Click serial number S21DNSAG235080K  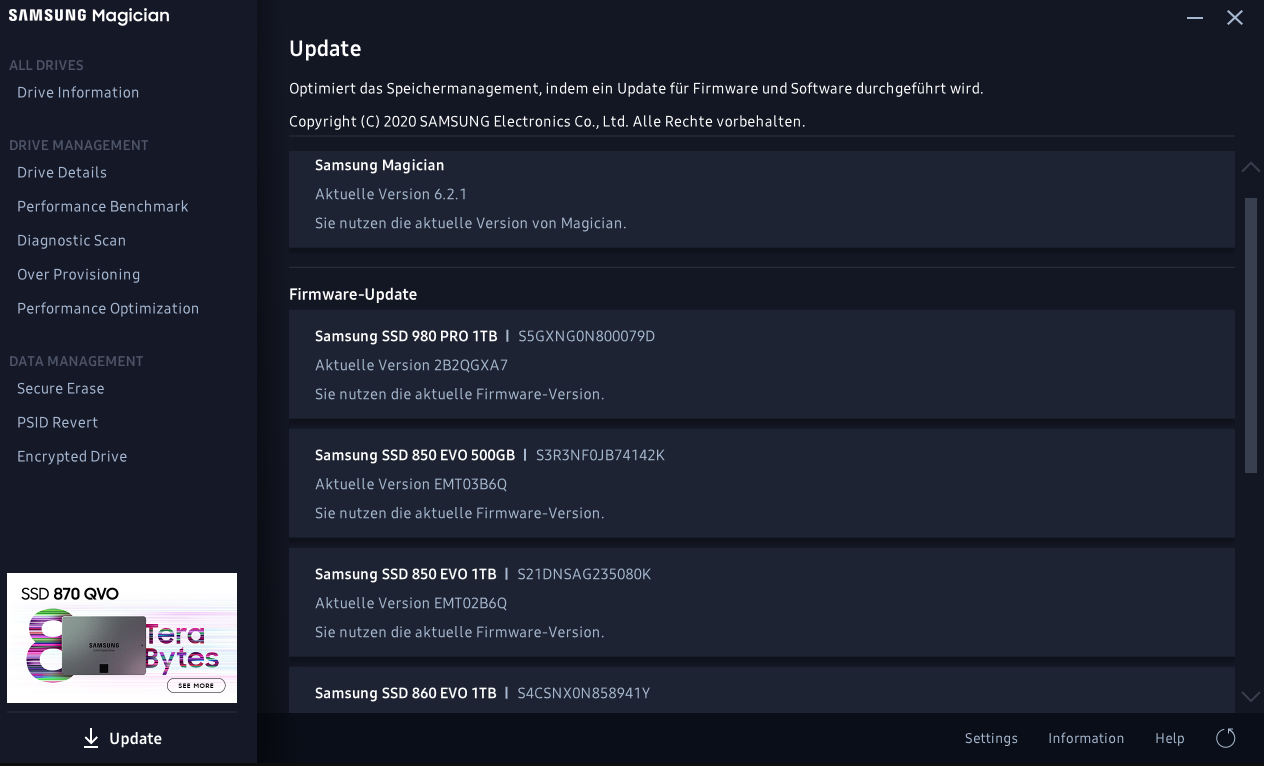(x=584, y=574)
